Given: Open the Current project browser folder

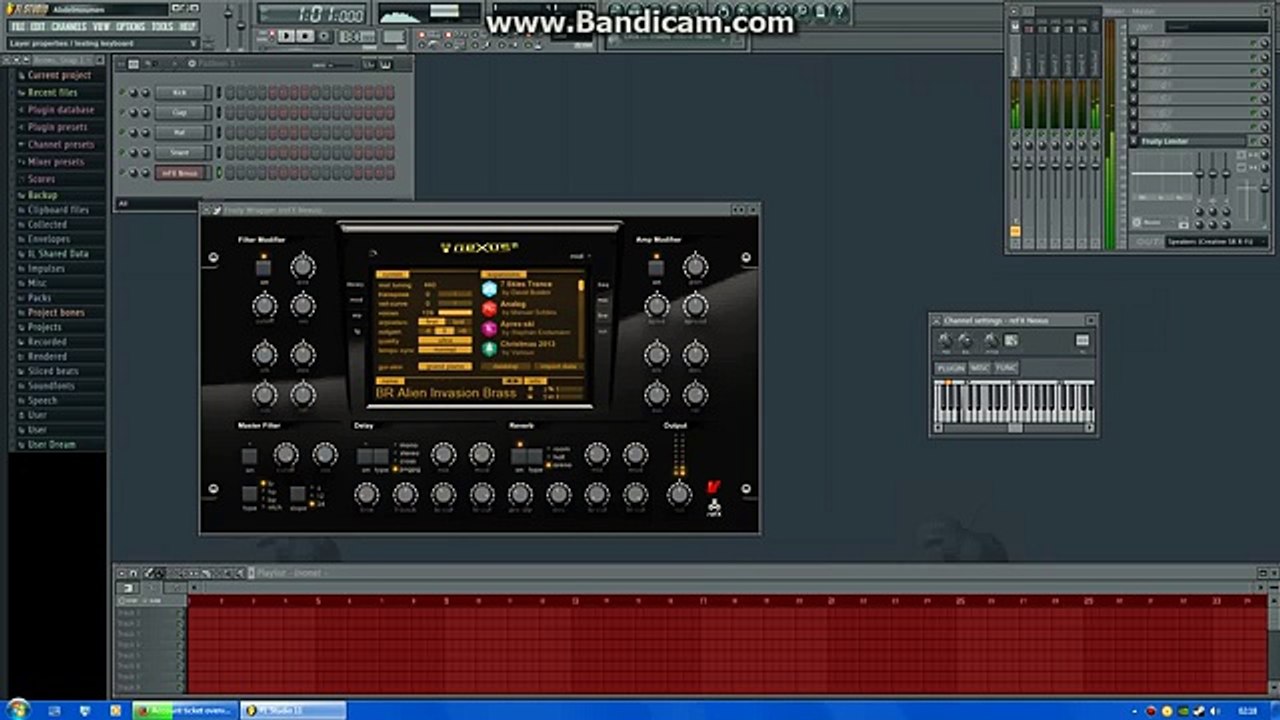Looking at the screenshot, I should 59,75.
